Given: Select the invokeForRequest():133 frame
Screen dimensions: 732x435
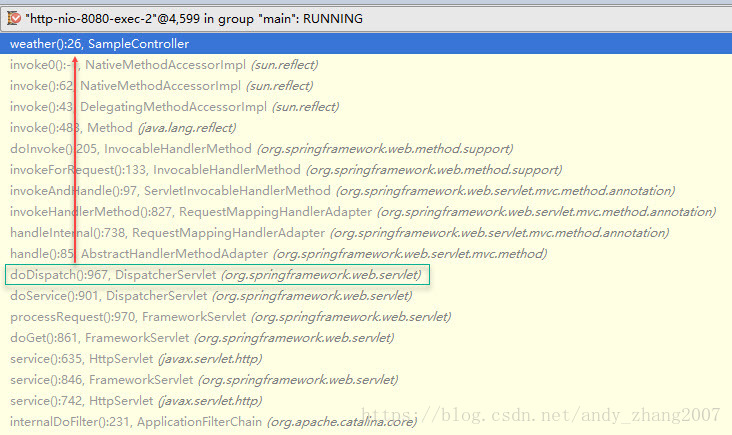Looking at the screenshot, I should click(x=366, y=170).
